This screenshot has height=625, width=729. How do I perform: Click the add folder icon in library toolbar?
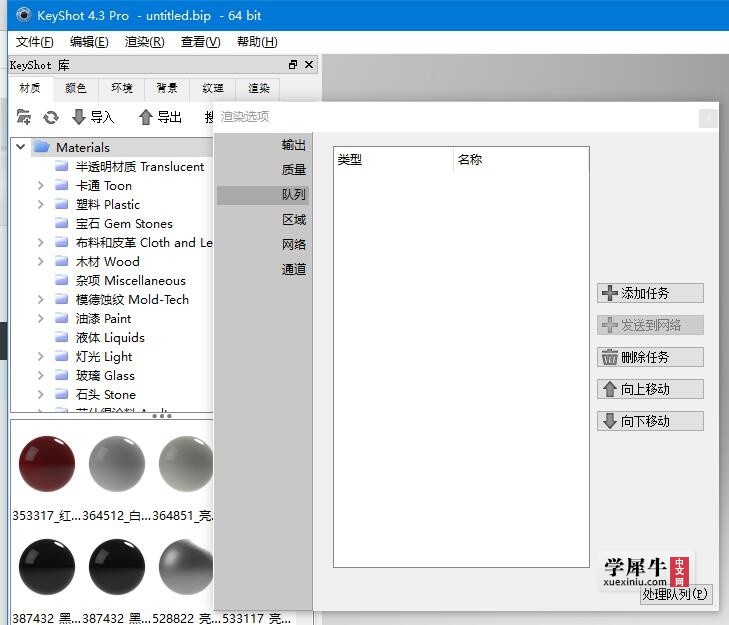23,117
